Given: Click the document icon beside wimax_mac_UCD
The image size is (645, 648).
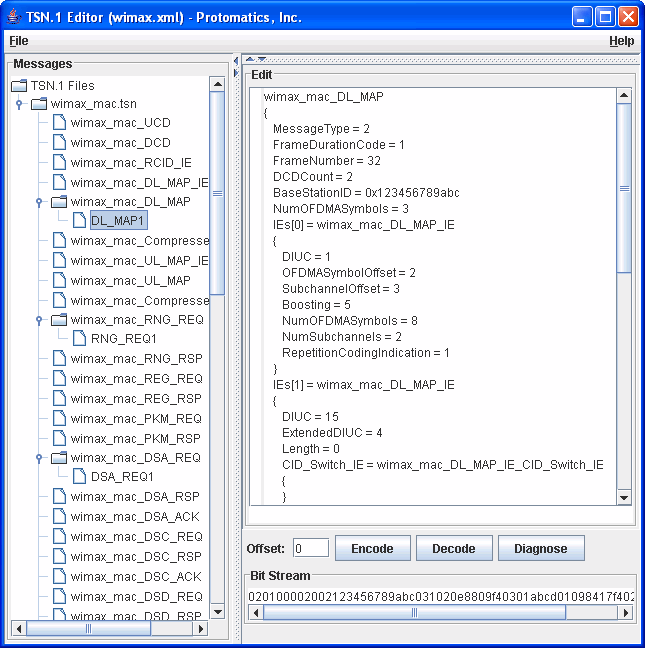Looking at the screenshot, I should (x=59, y=123).
